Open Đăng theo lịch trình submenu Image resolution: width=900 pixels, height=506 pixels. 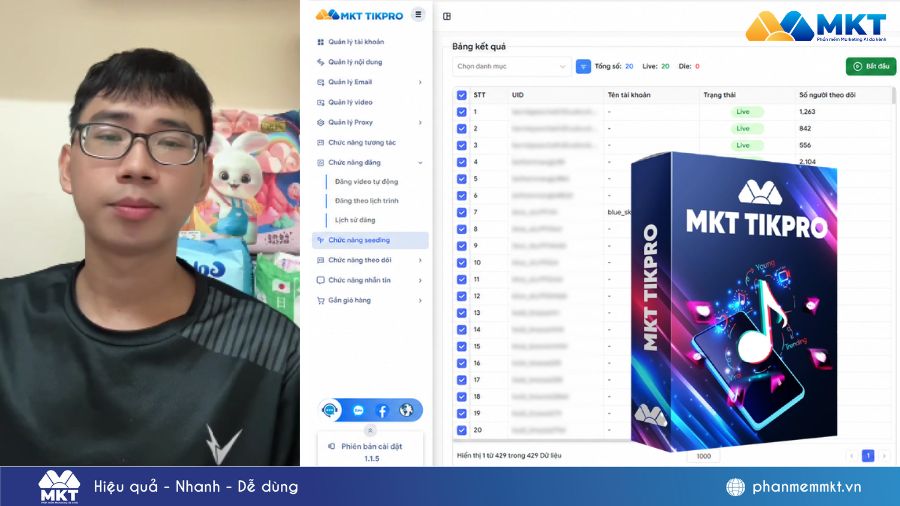(x=366, y=201)
